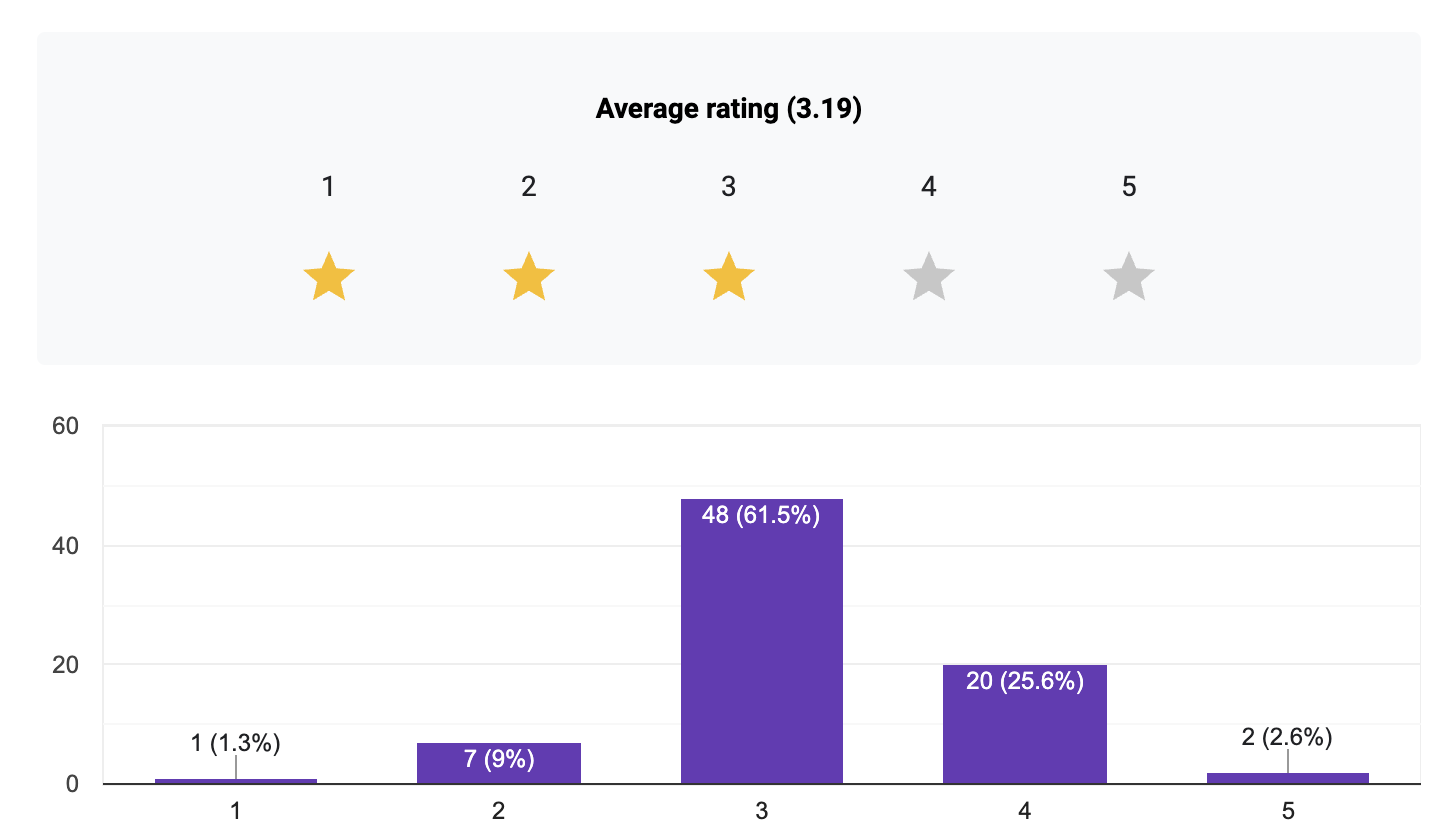
Task: Click the second gold star icon
Action: click(x=529, y=277)
